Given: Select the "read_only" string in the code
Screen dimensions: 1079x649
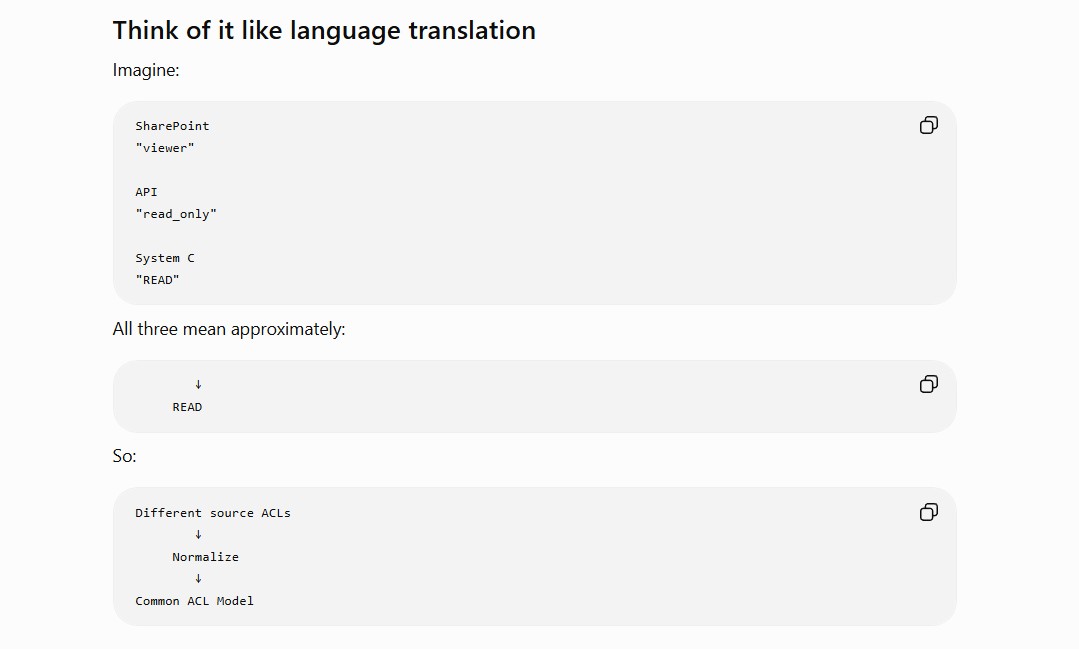Looking at the screenshot, I should click(176, 214).
